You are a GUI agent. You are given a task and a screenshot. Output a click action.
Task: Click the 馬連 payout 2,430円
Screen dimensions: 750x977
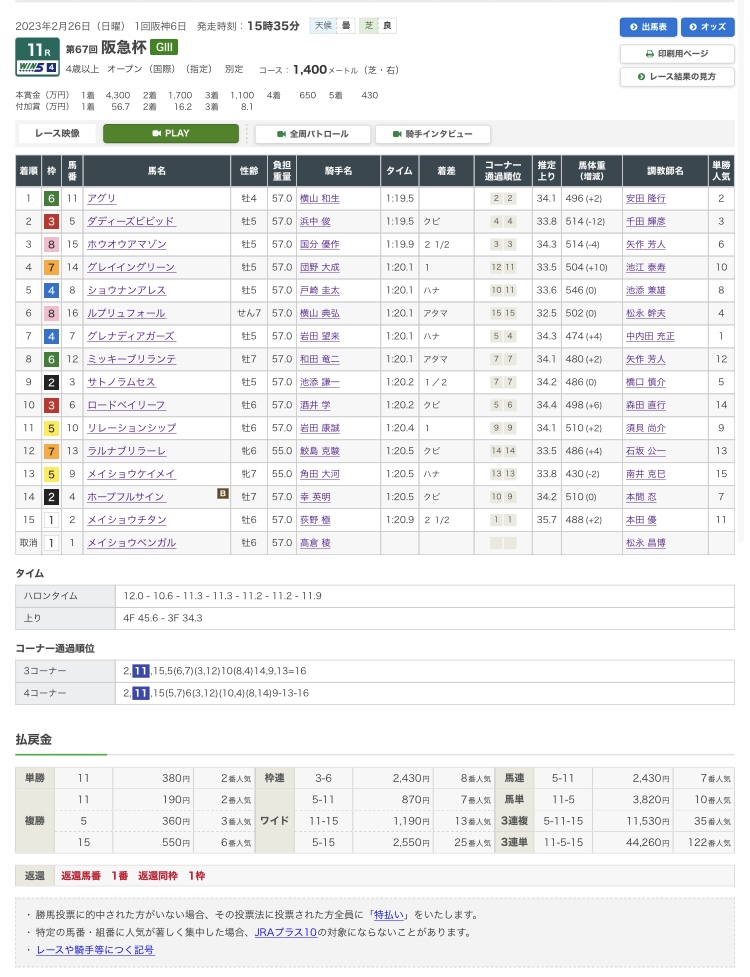click(651, 778)
